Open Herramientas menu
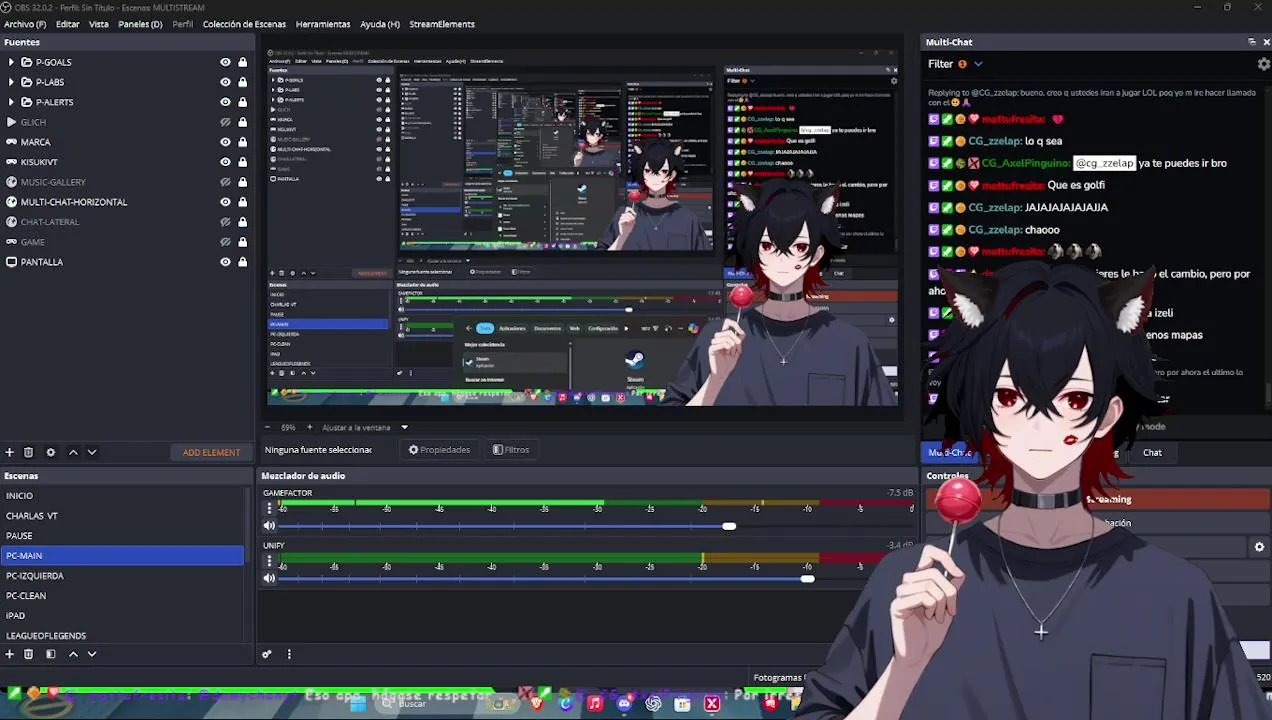Viewport: 1272px width, 720px height. click(323, 24)
